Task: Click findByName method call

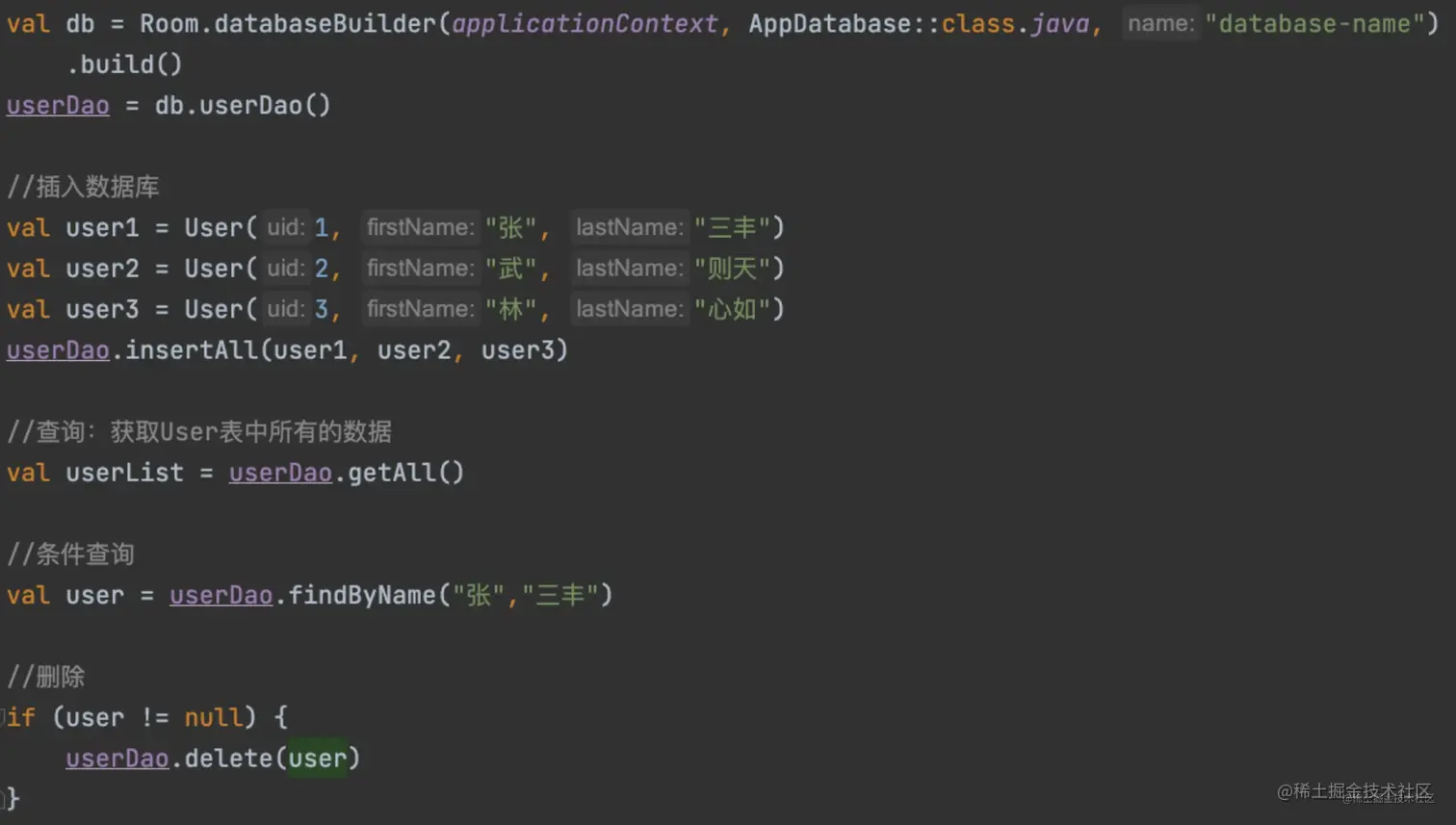Action: click(x=362, y=595)
